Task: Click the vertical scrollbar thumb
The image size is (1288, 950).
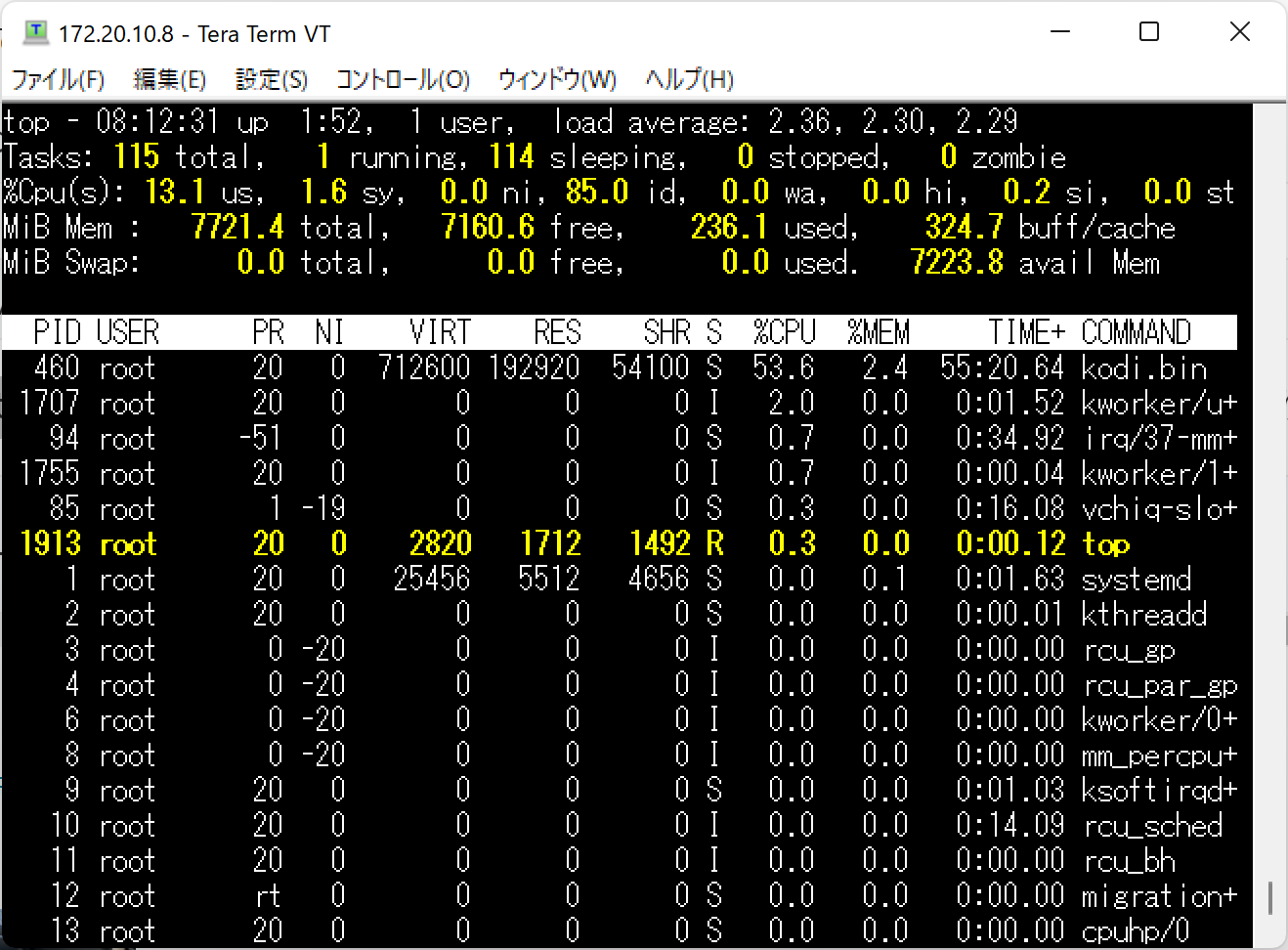Action: pyautogui.click(x=1270, y=897)
